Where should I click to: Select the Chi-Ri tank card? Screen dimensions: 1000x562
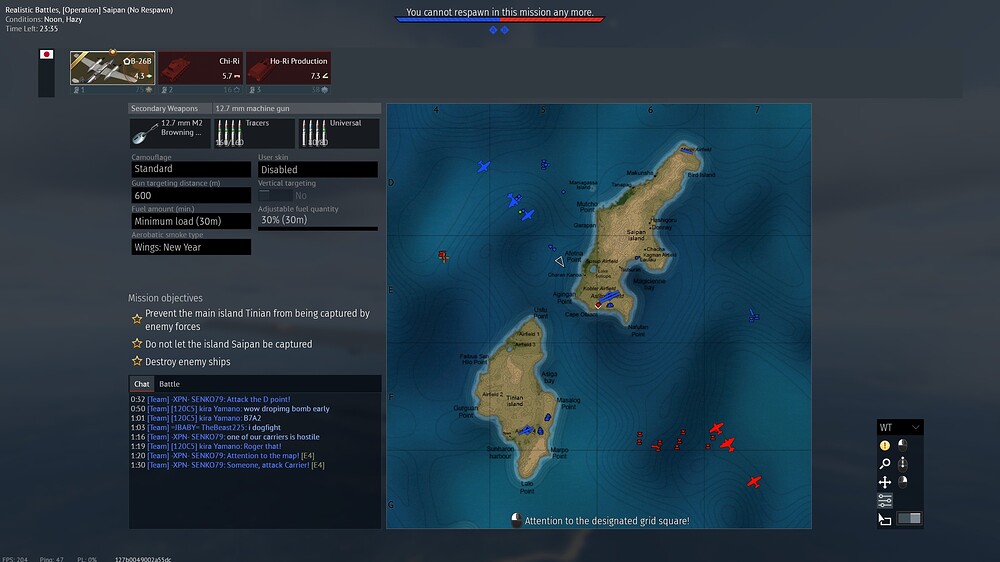pyautogui.click(x=200, y=68)
